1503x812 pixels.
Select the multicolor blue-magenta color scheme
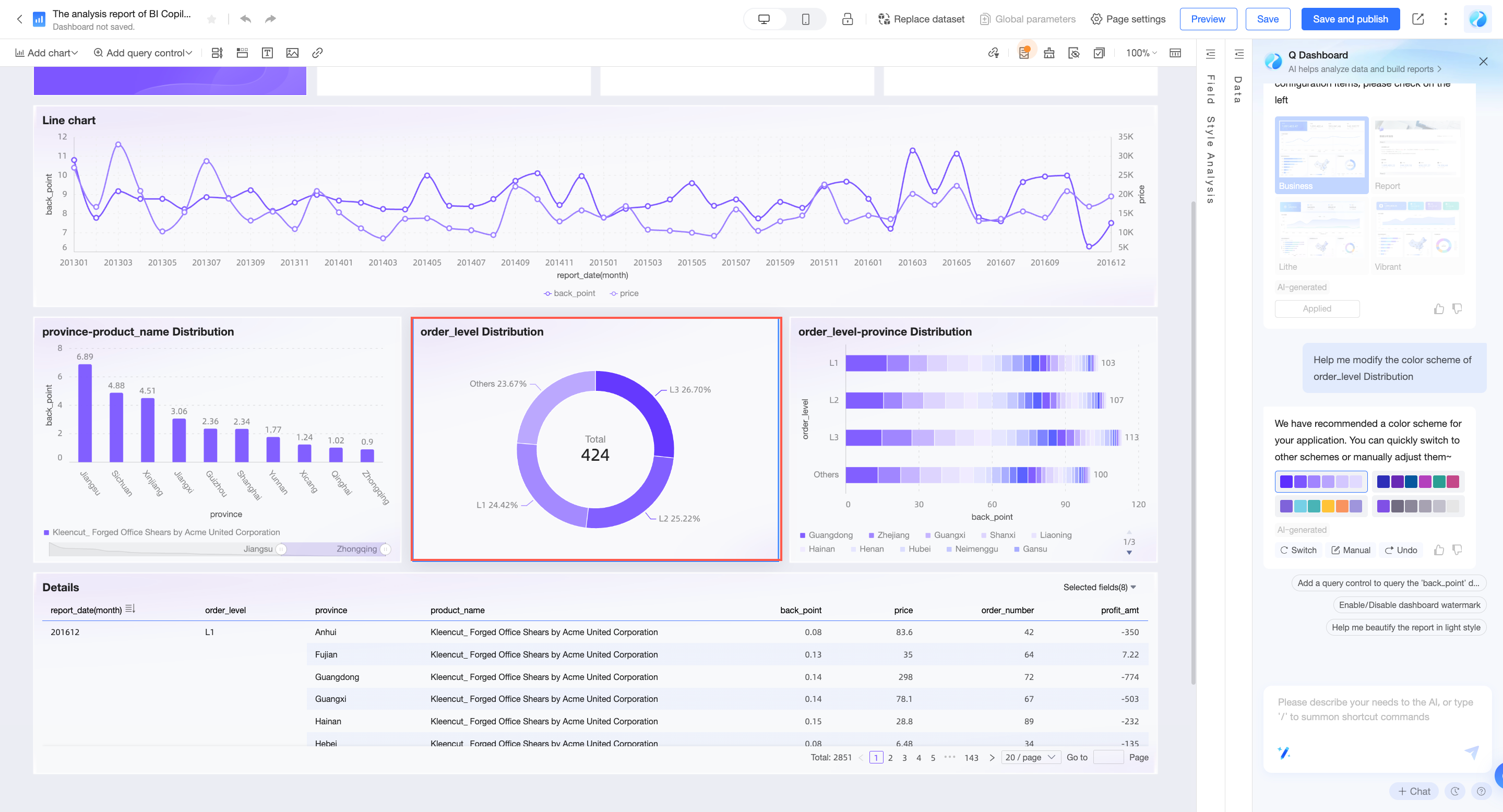(1418, 482)
